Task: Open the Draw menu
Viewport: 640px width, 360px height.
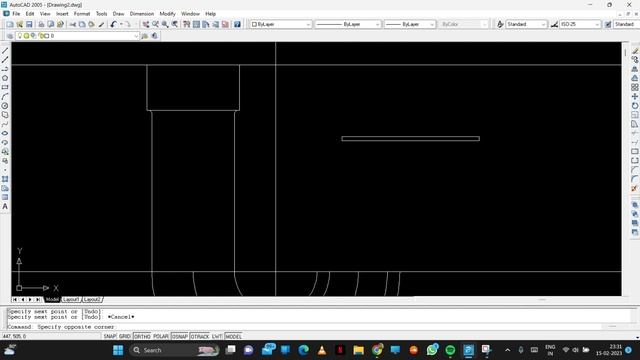Action: (118, 14)
